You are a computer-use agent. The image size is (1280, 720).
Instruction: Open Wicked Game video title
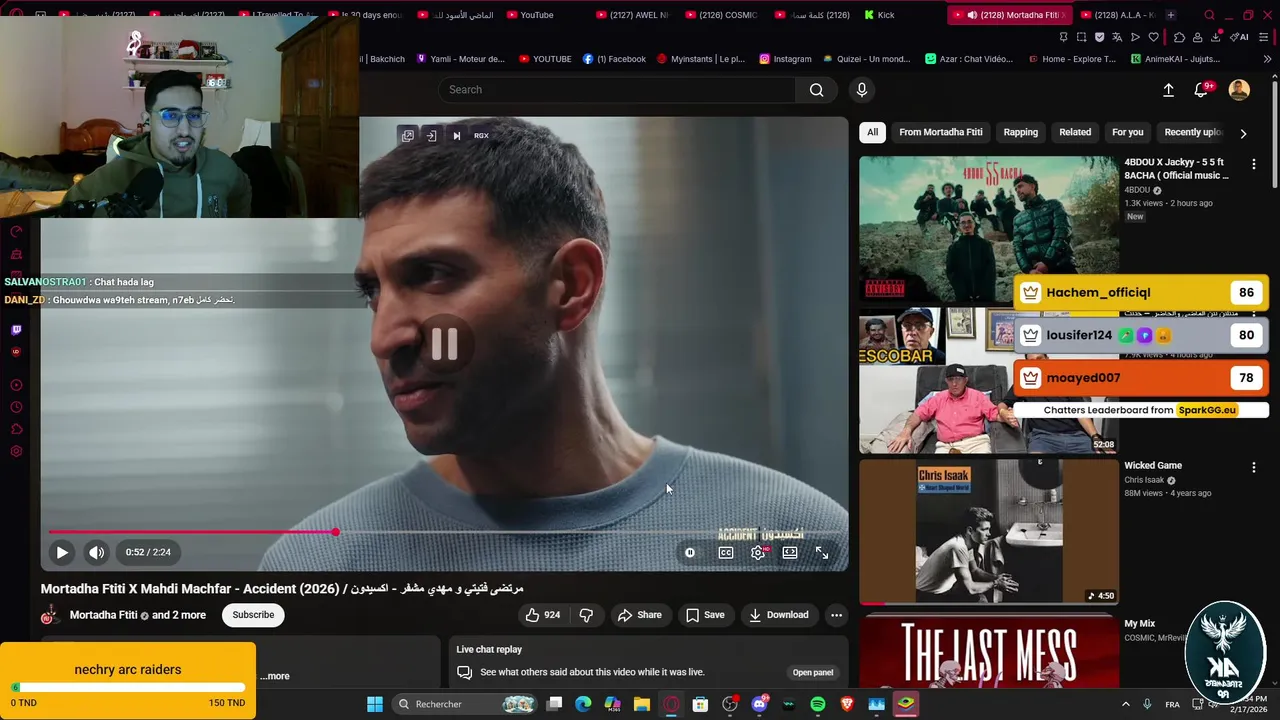[x=1153, y=466]
